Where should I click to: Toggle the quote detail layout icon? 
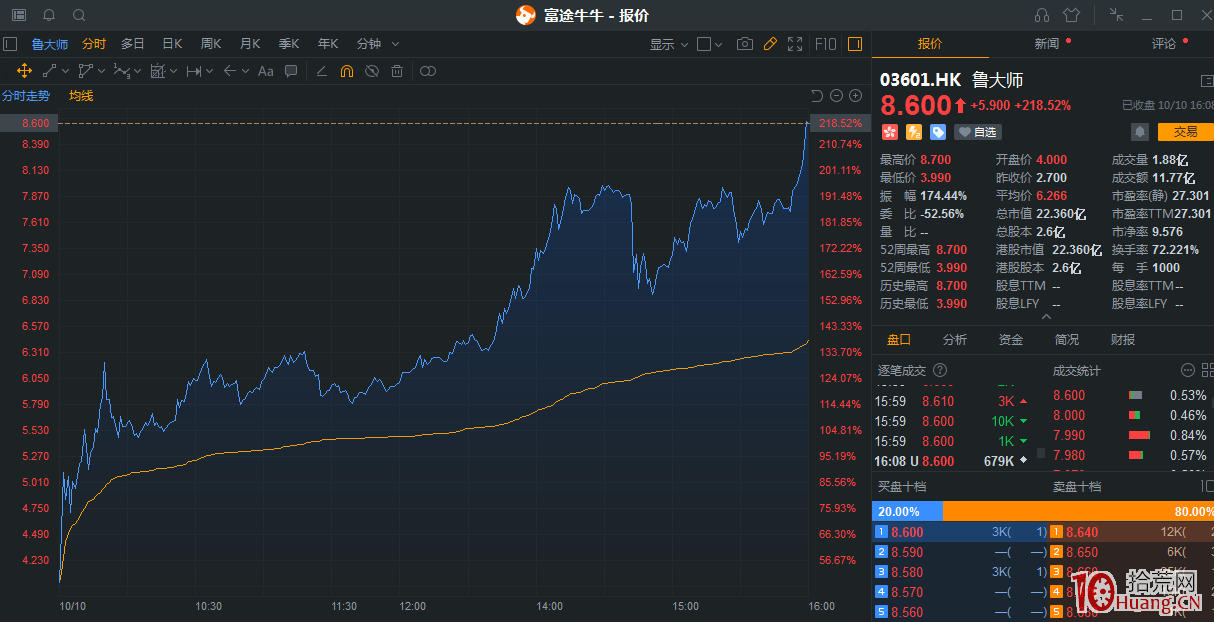(1206, 80)
